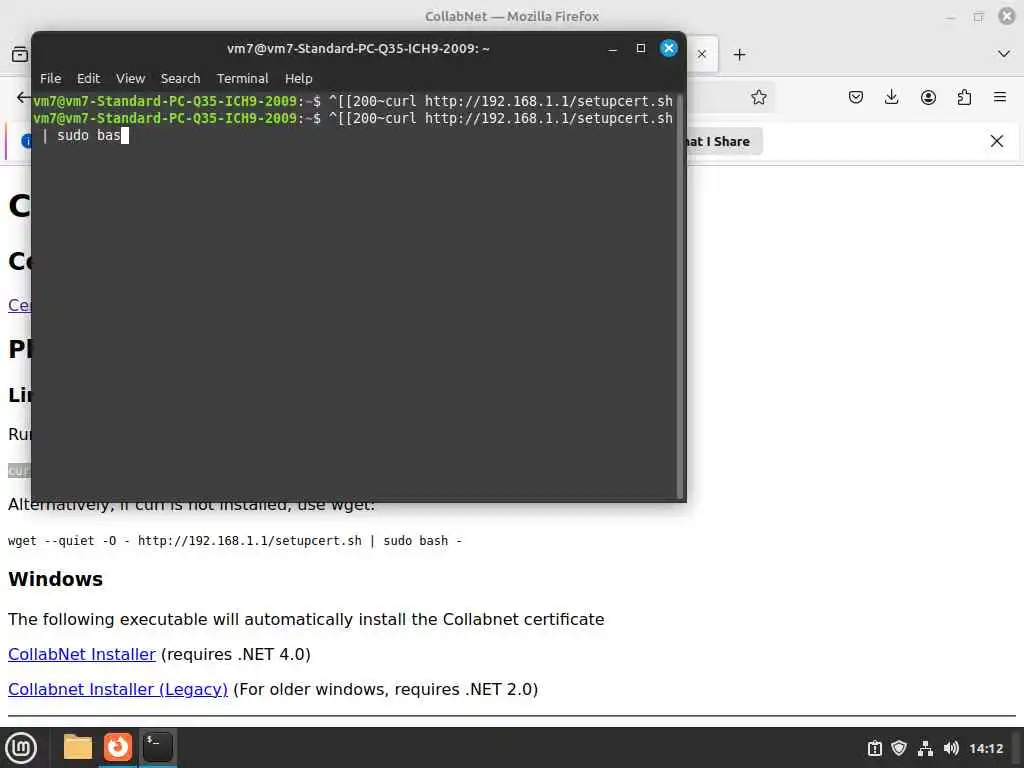Click the Firefox back arrow
1024x768 pixels.
point(23,97)
